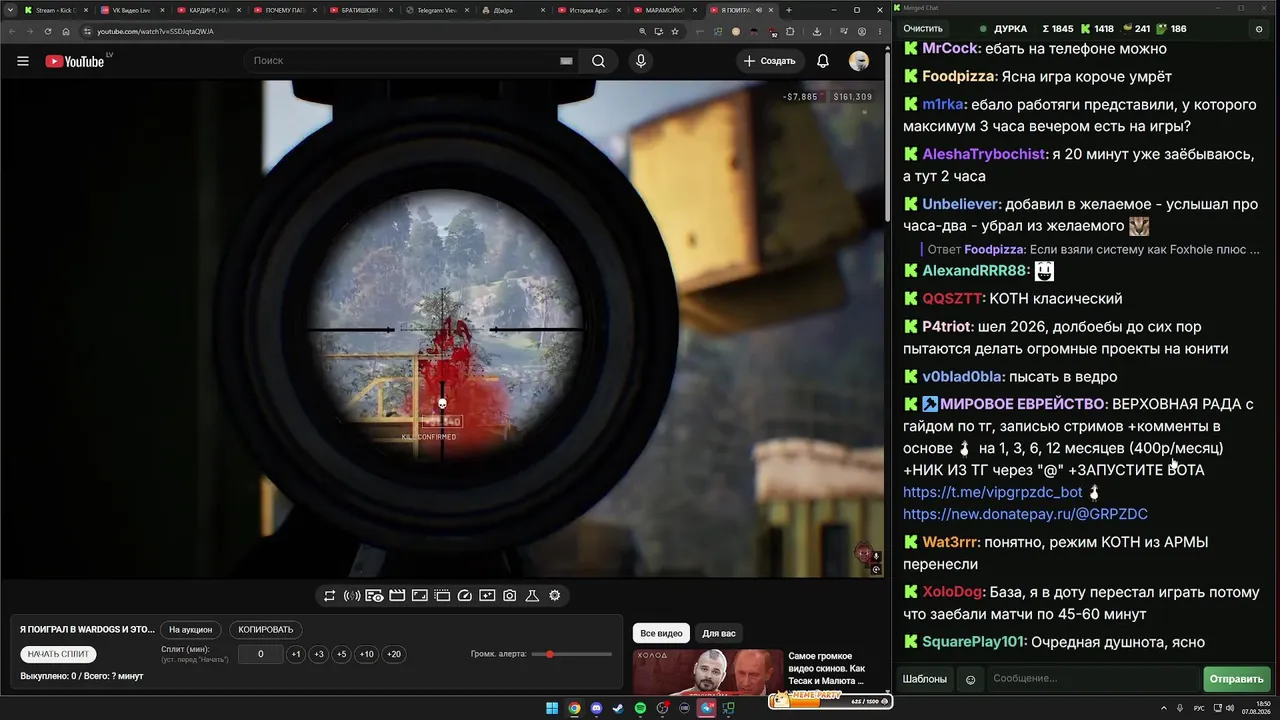
Task: Click the speedometer icon under video
Action: [x=465, y=596]
